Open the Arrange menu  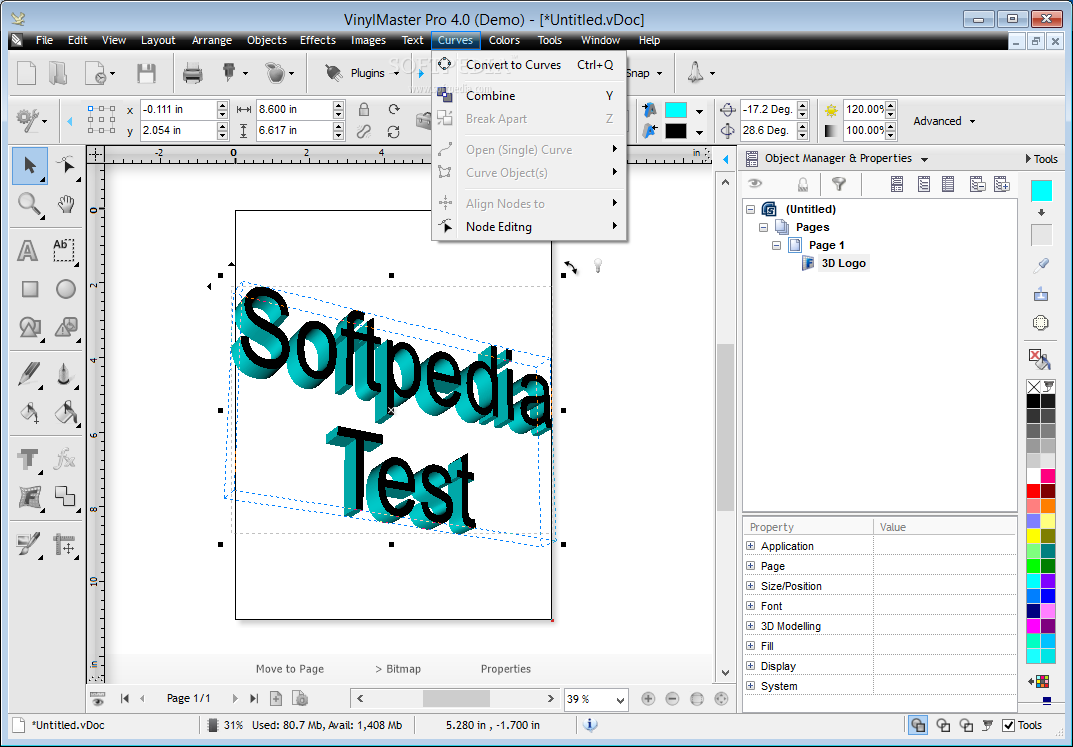coord(211,40)
